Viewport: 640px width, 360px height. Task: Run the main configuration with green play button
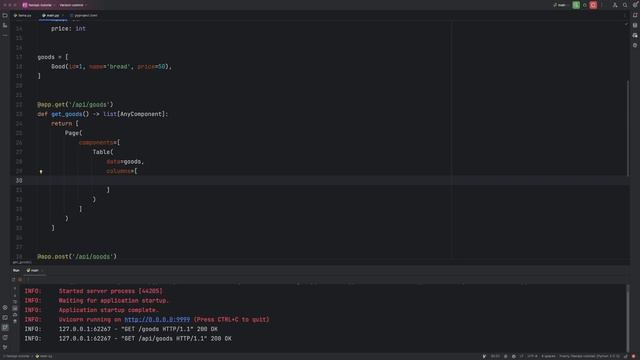coord(576,5)
